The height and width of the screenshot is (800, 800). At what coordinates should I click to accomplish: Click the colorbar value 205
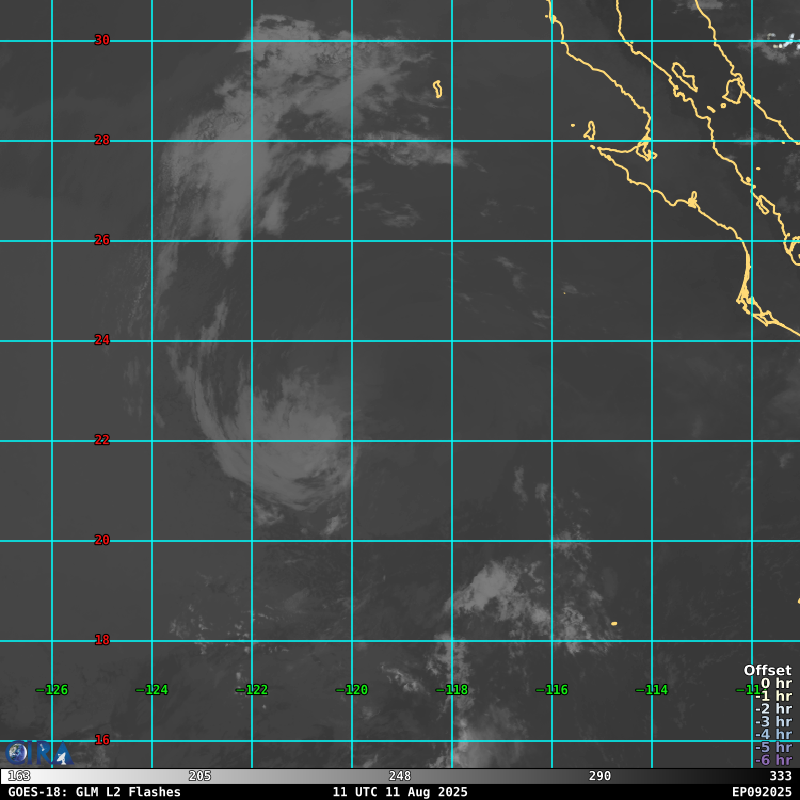pyautogui.click(x=200, y=776)
